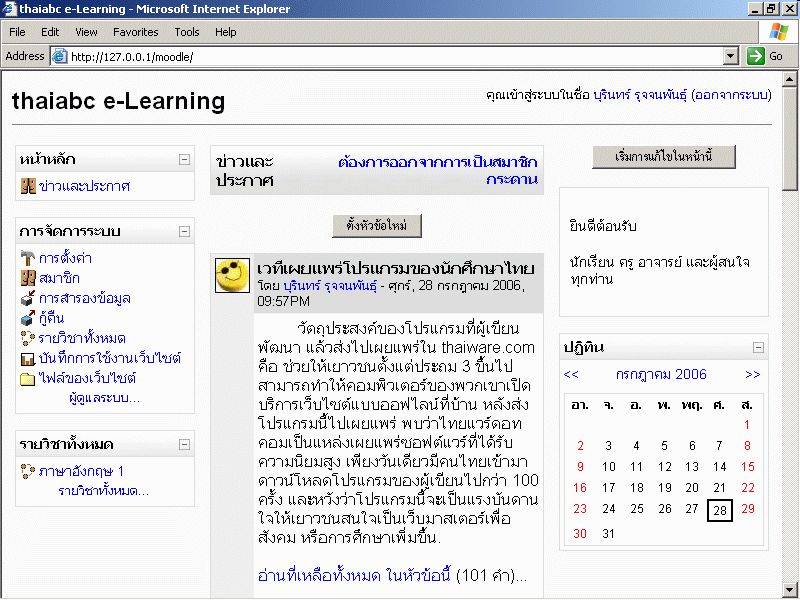Go to previous month in calendar
Viewport: 800px width, 600px height.
point(571,375)
